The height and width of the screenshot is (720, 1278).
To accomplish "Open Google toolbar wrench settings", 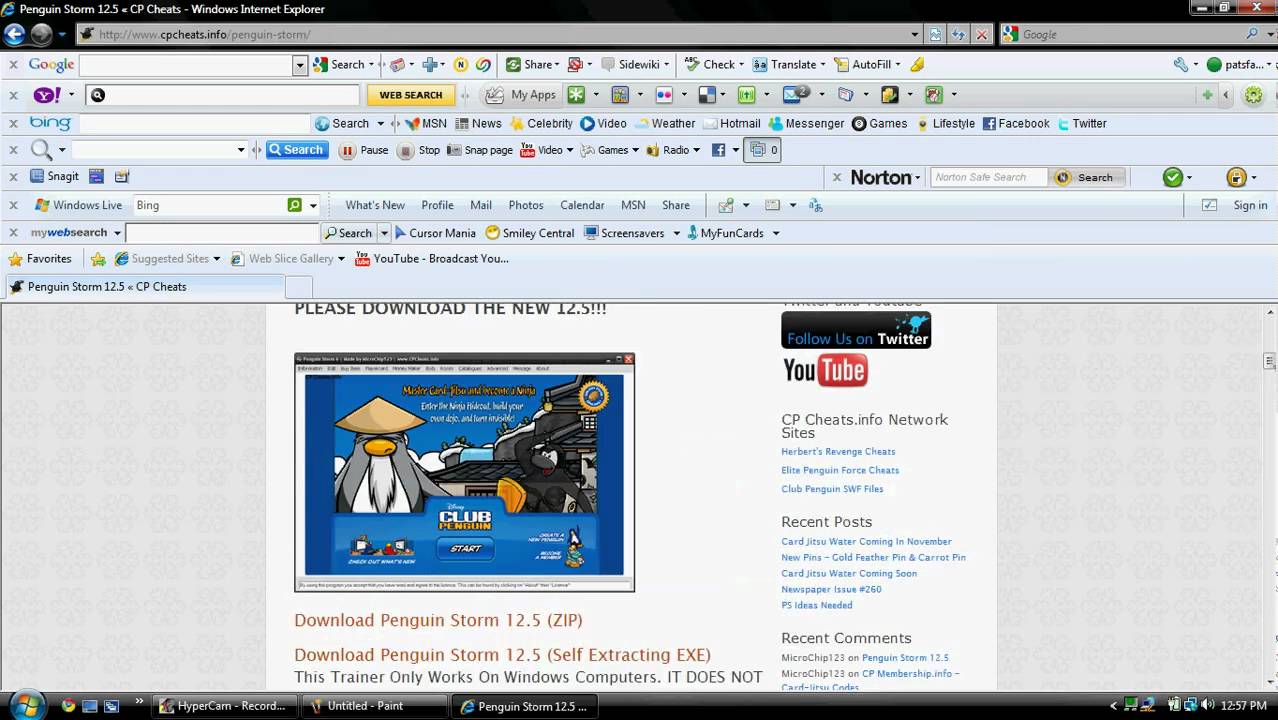I will tap(1180, 64).
